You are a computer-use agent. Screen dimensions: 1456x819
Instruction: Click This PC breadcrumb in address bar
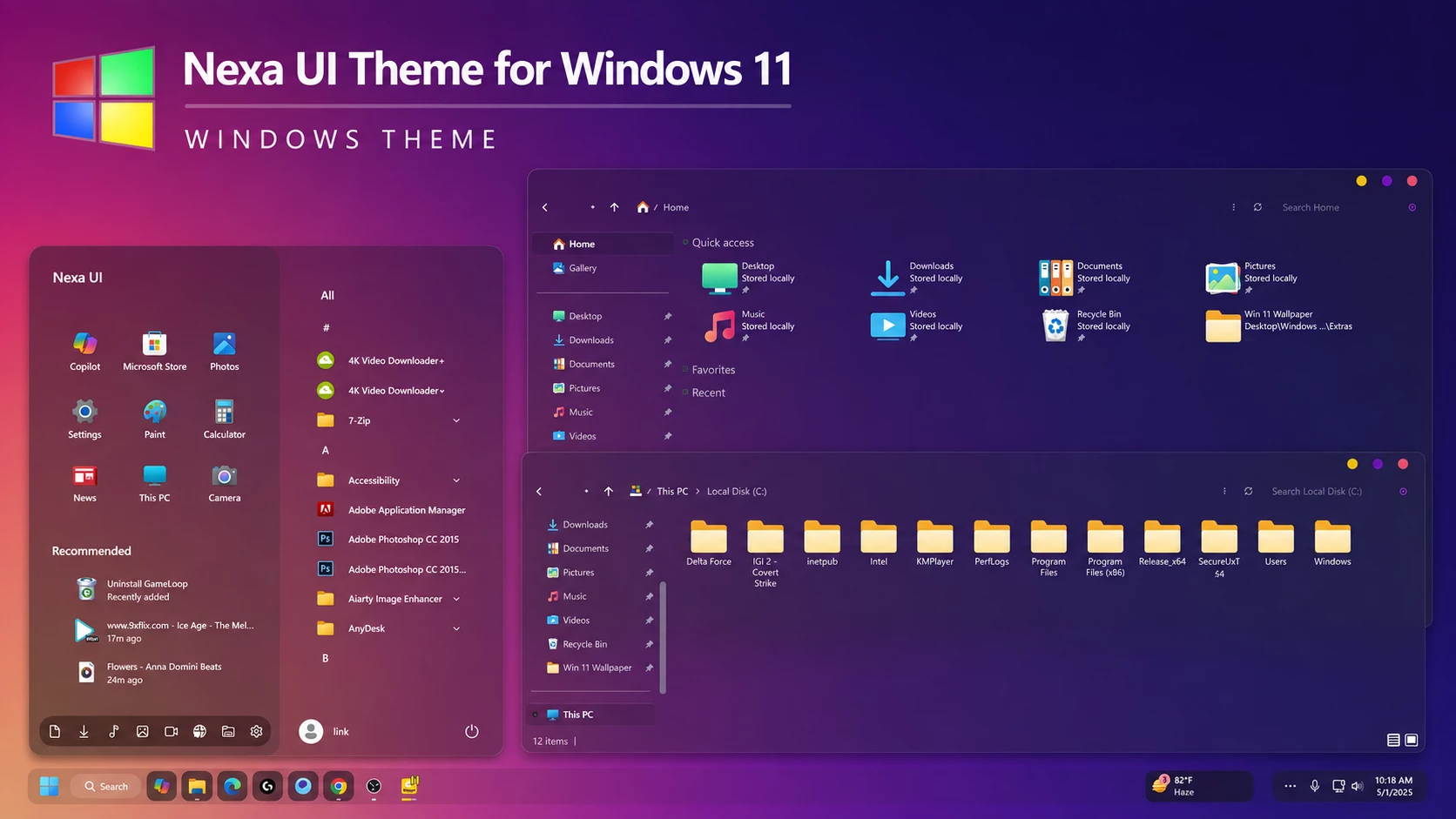(672, 491)
